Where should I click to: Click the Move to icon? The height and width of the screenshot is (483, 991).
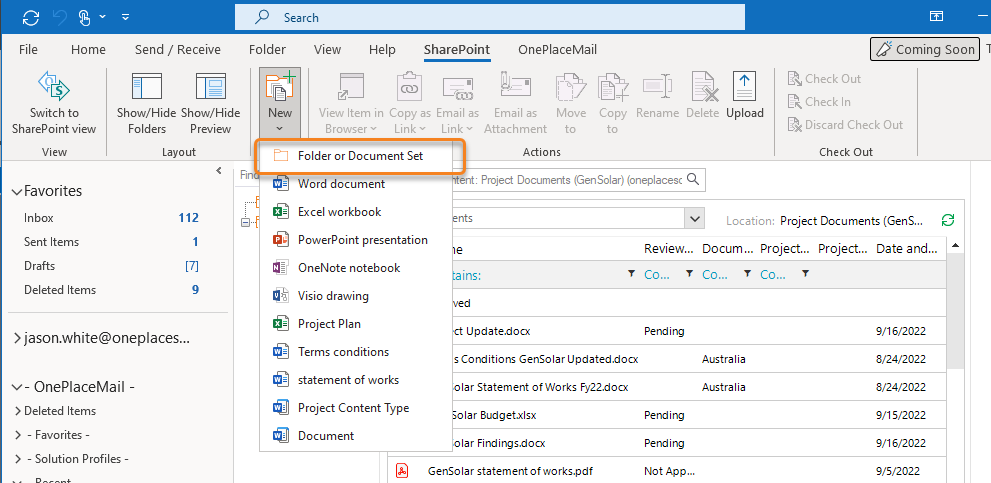coord(570,87)
